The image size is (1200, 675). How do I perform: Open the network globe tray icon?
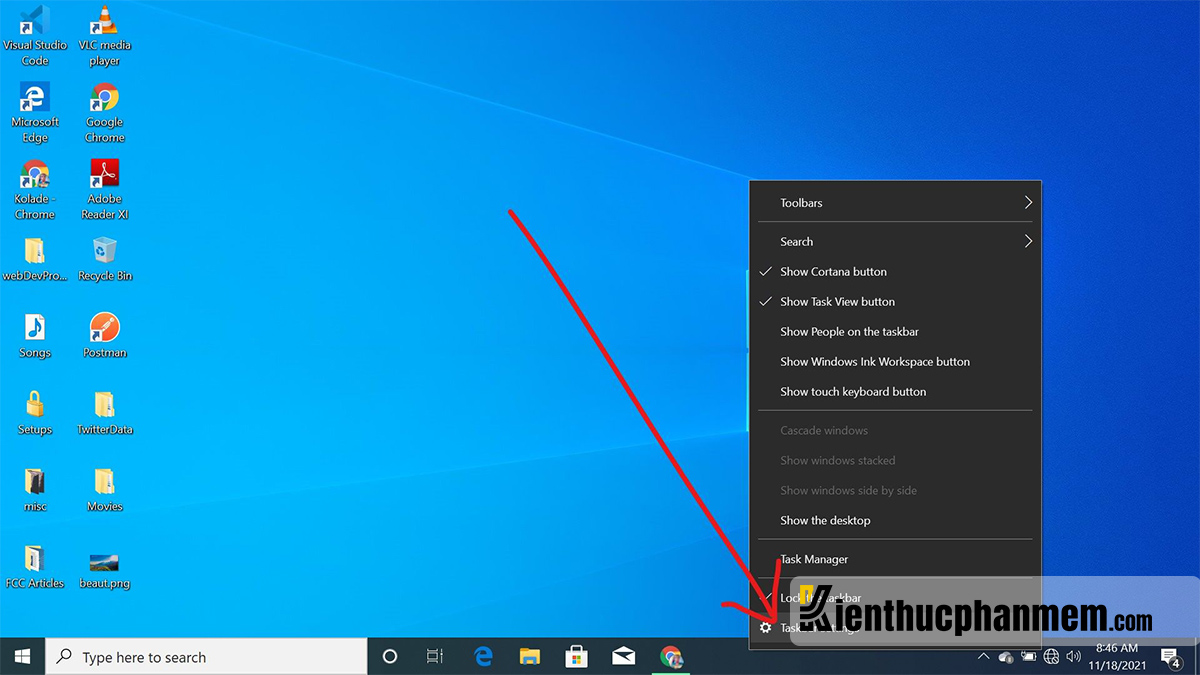point(1051,657)
